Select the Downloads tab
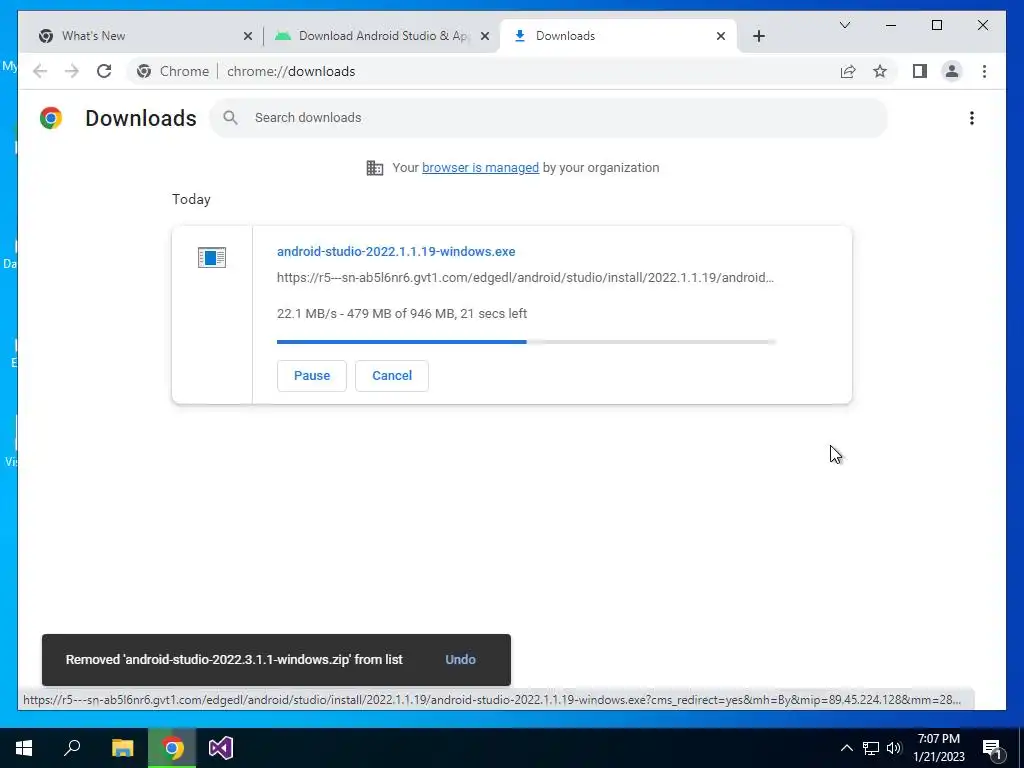 (618, 36)
